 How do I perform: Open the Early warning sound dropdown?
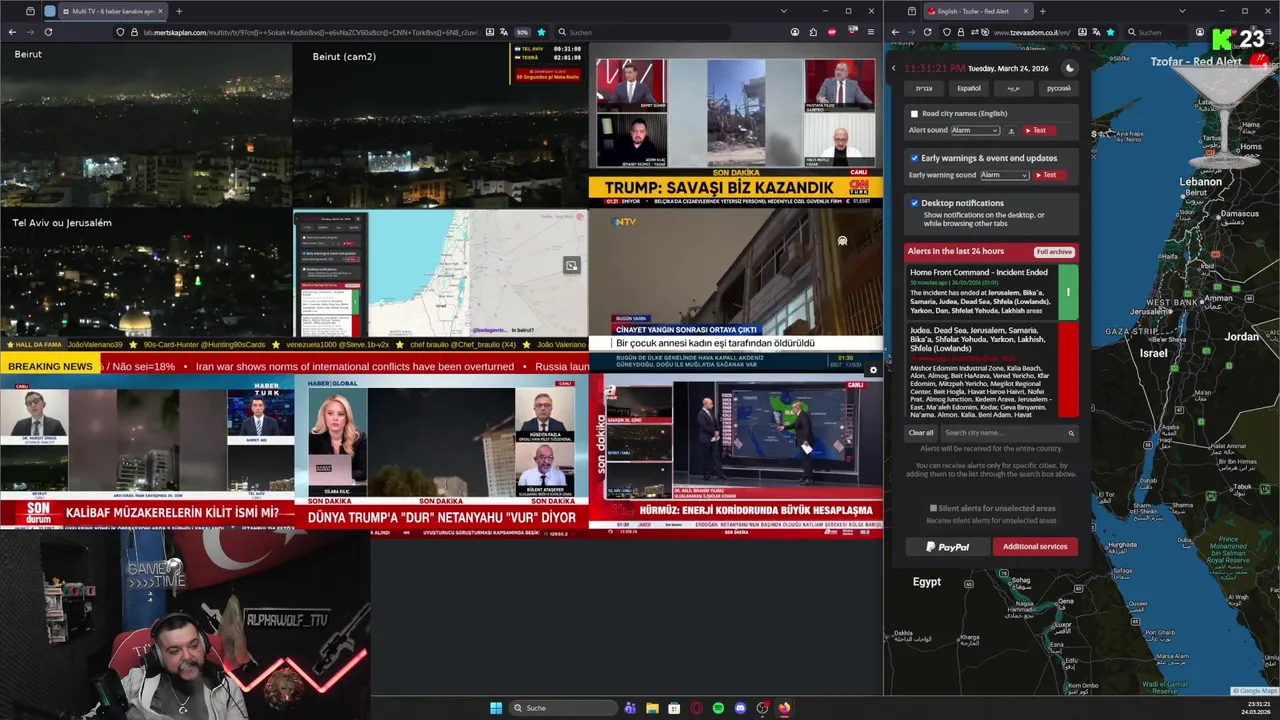[1004, 175]
